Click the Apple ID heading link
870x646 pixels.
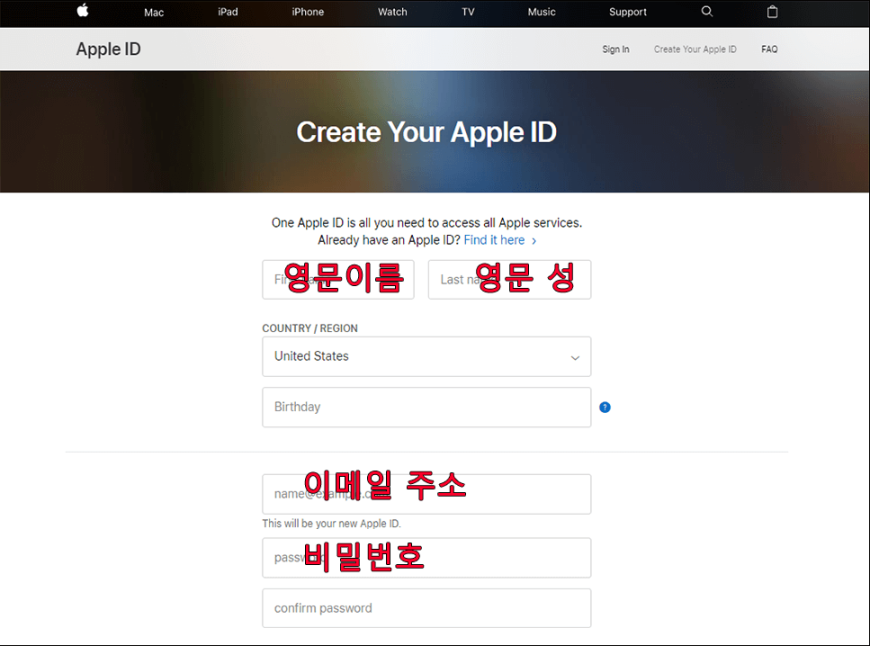tap(109, 49)
